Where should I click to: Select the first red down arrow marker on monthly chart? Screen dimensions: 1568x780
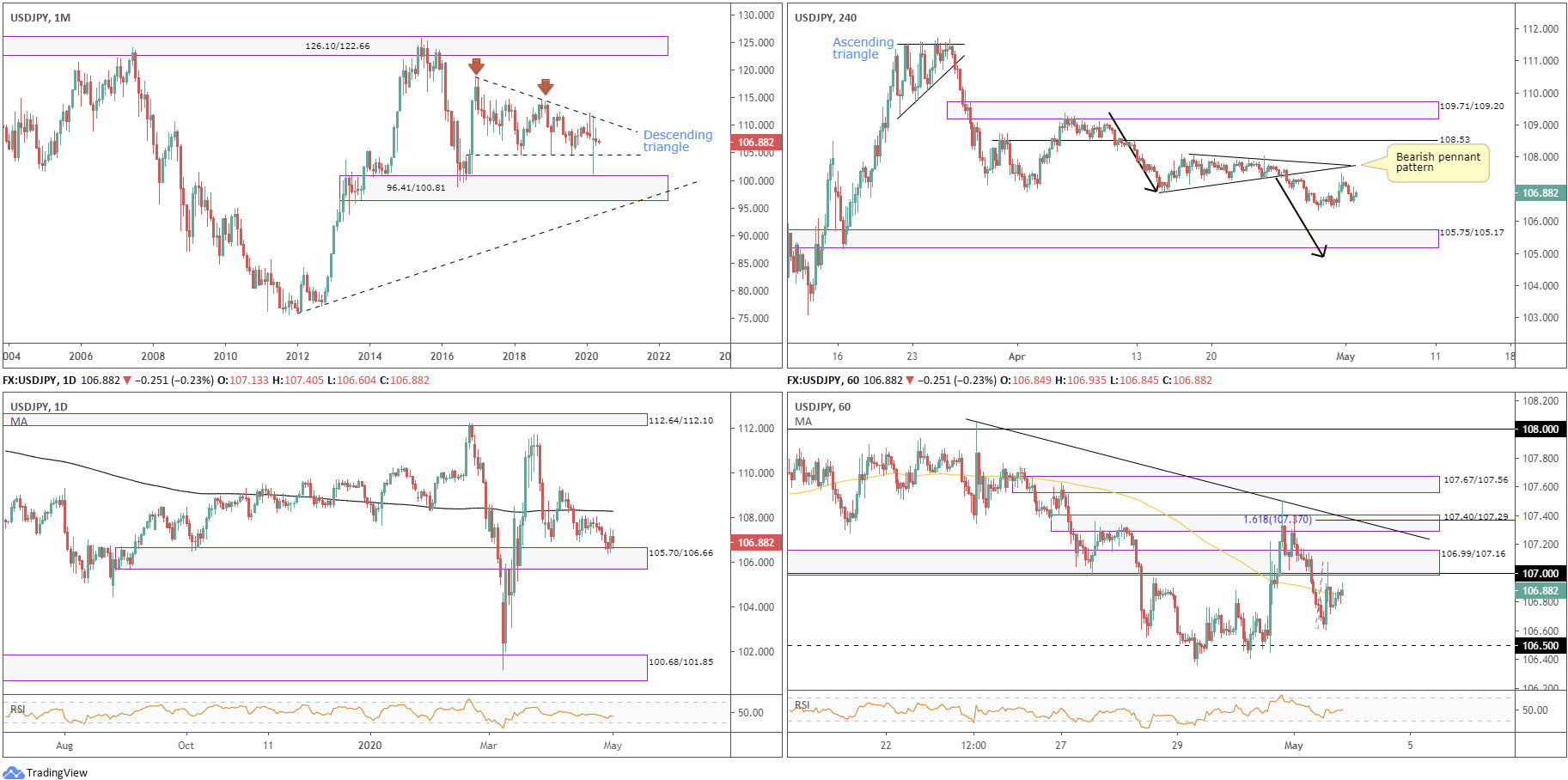478,68
